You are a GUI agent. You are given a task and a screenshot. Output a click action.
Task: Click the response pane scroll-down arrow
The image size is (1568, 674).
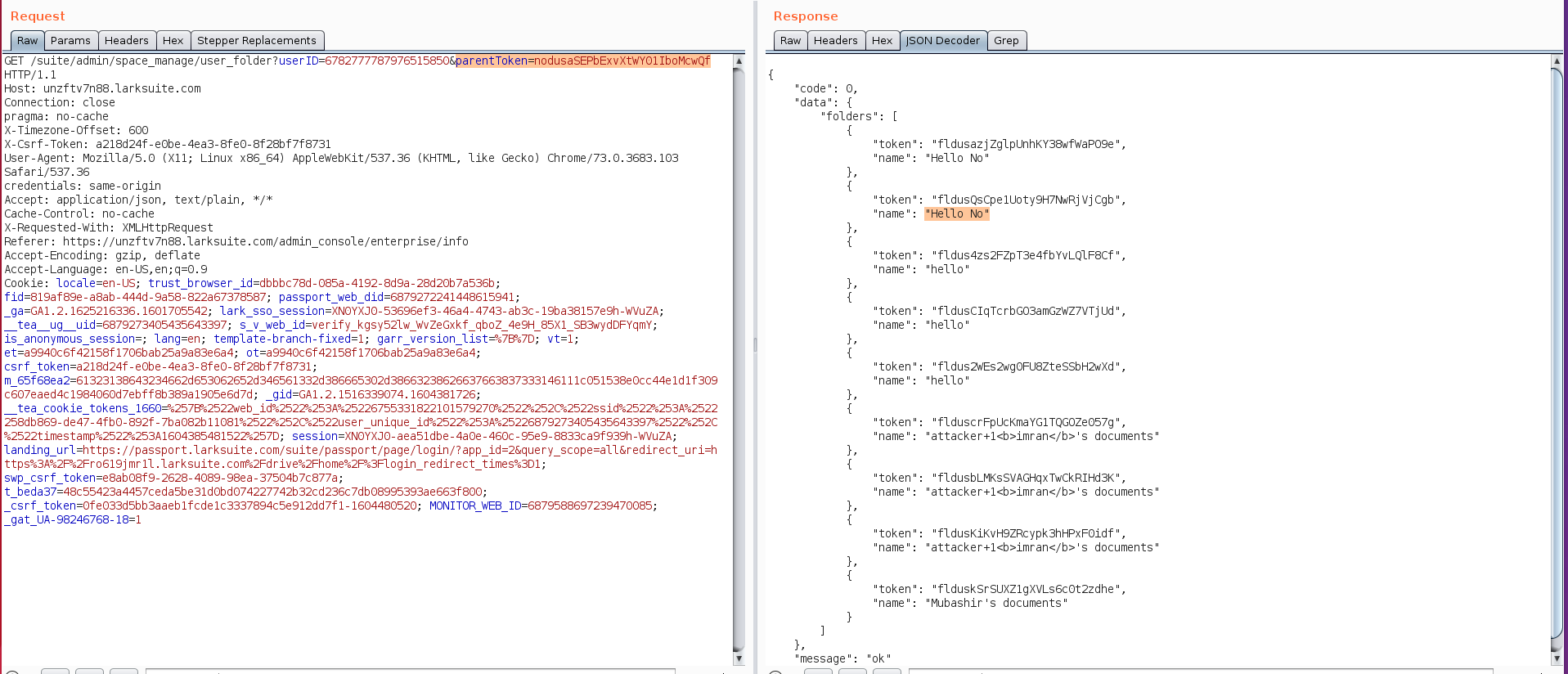pyautogui.click(x=1557, y=658)
